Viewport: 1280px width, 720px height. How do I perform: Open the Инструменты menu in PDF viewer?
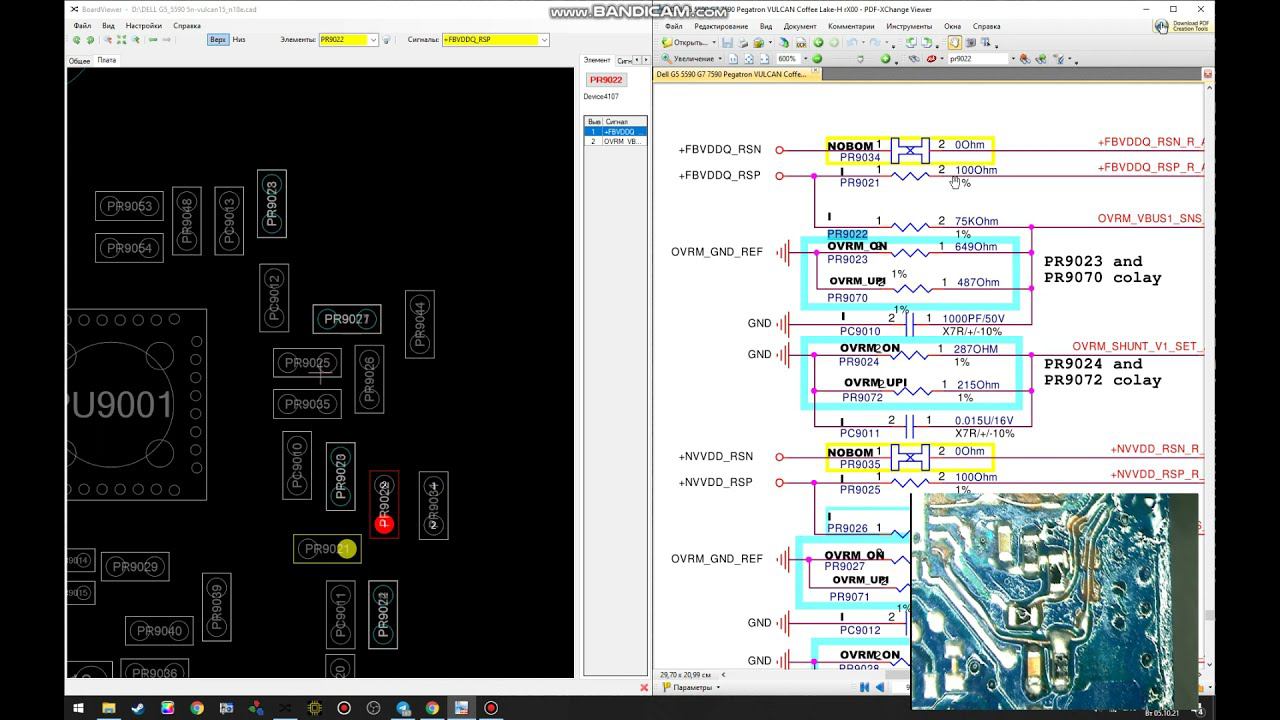point(908,26)
